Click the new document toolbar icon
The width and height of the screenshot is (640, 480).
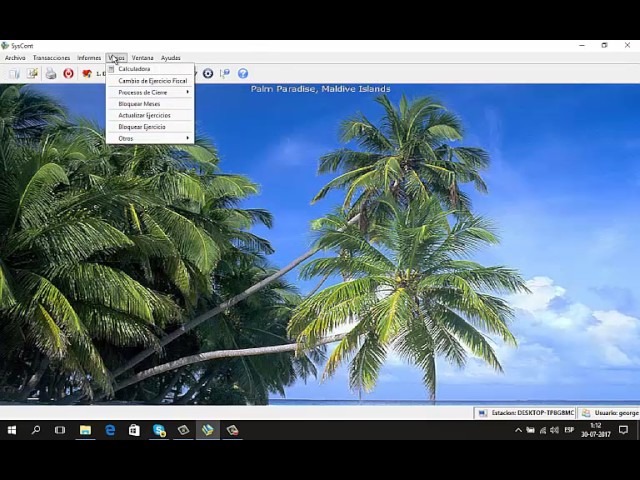(x=14, y=73)
